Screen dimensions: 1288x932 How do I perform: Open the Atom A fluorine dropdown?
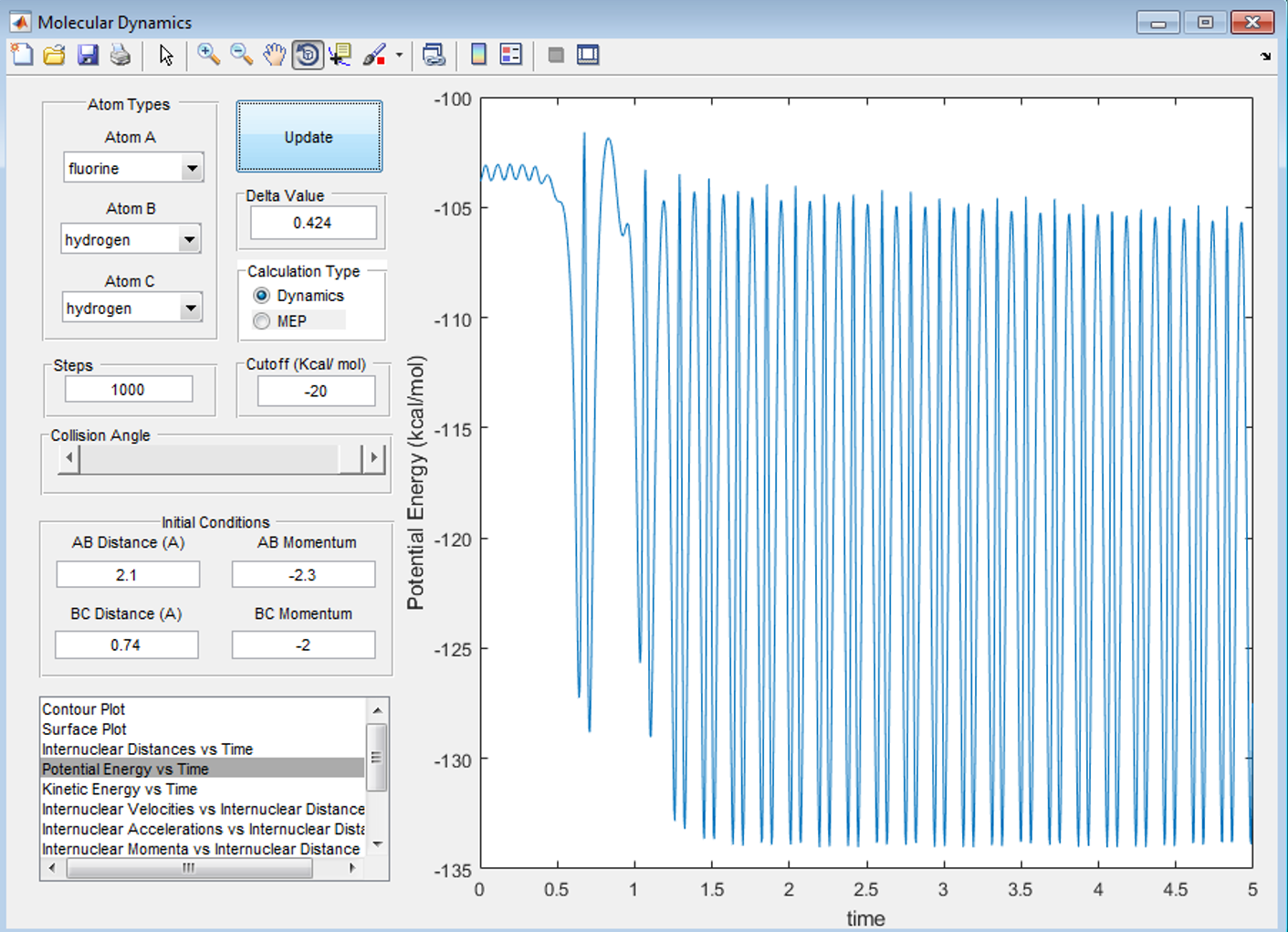pos(191,168)
